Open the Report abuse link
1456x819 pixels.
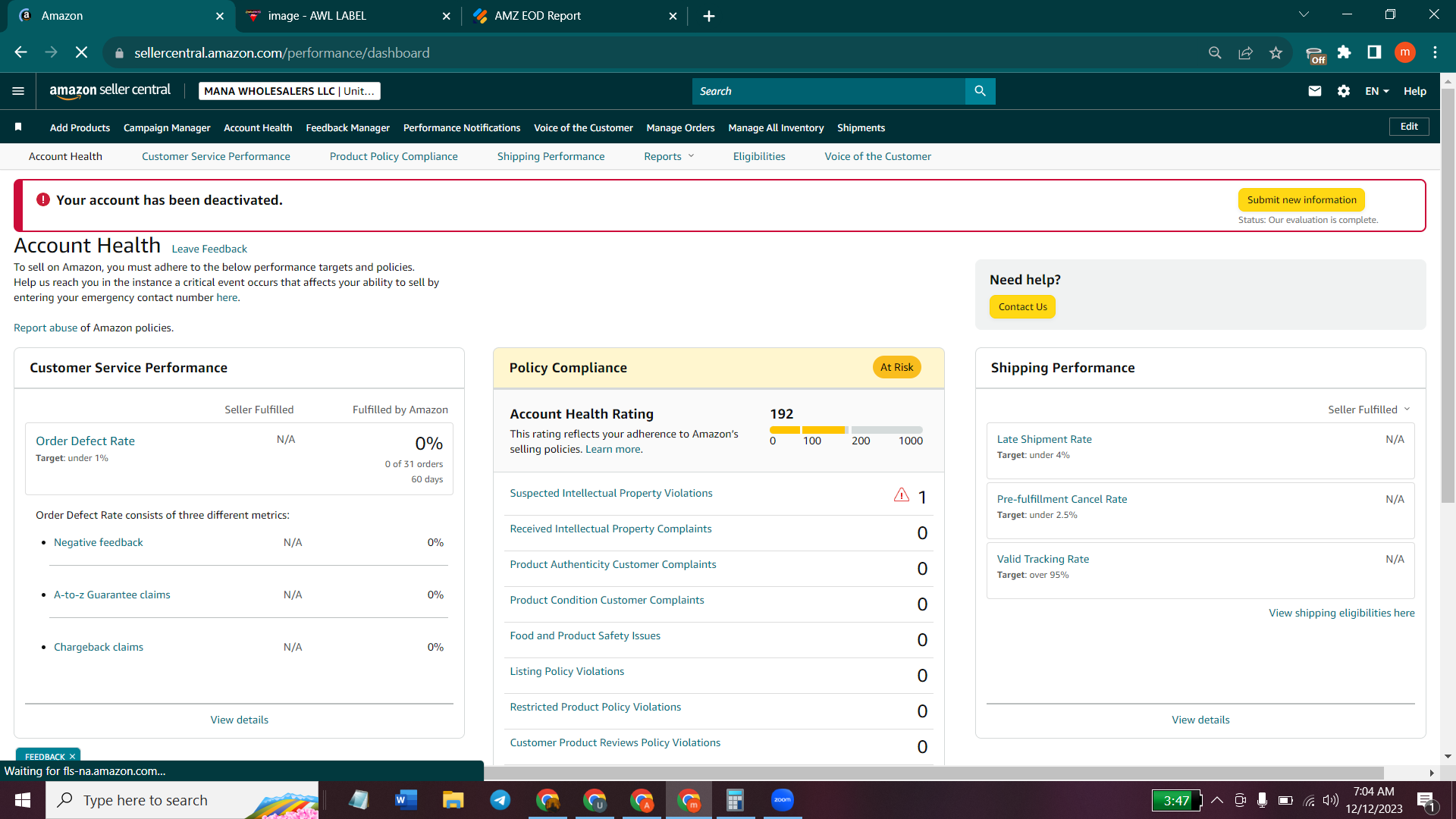coord(45,328)
